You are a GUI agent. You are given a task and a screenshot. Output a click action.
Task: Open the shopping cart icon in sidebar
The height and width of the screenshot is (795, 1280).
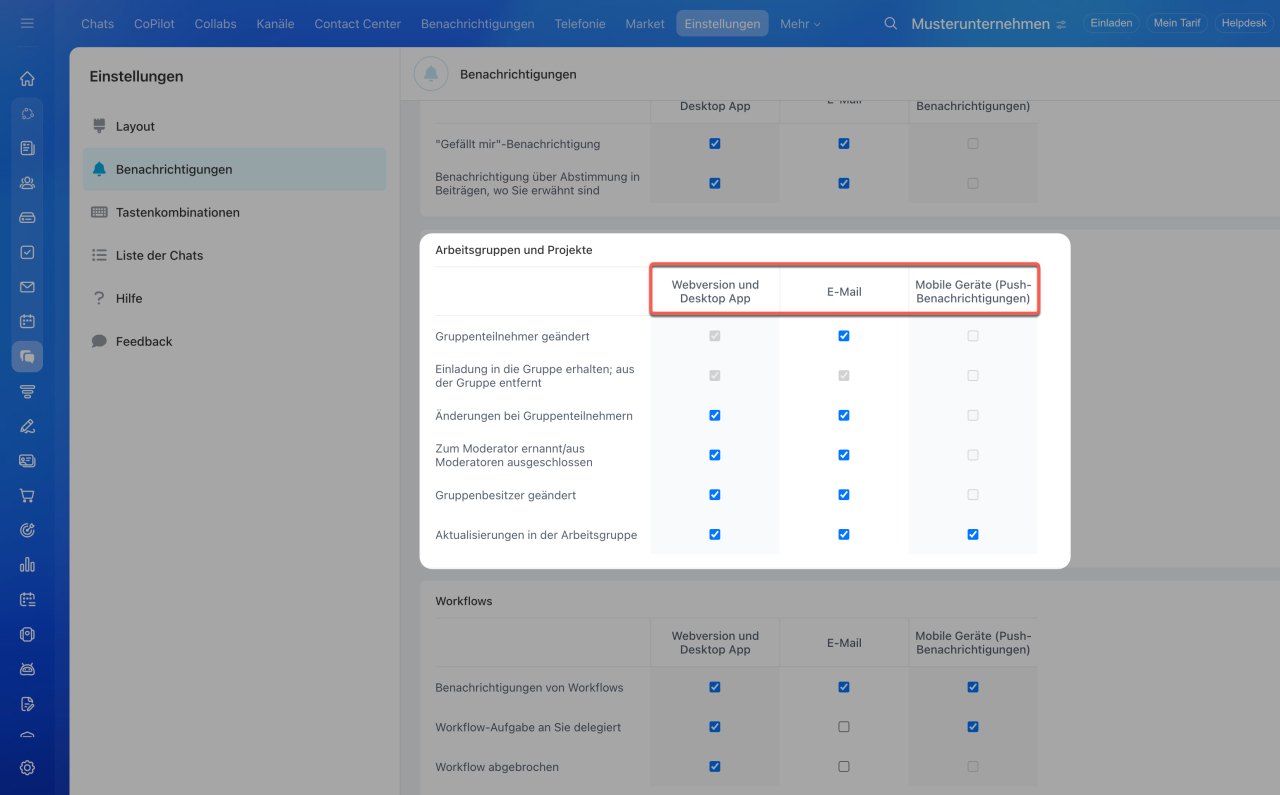27,495
